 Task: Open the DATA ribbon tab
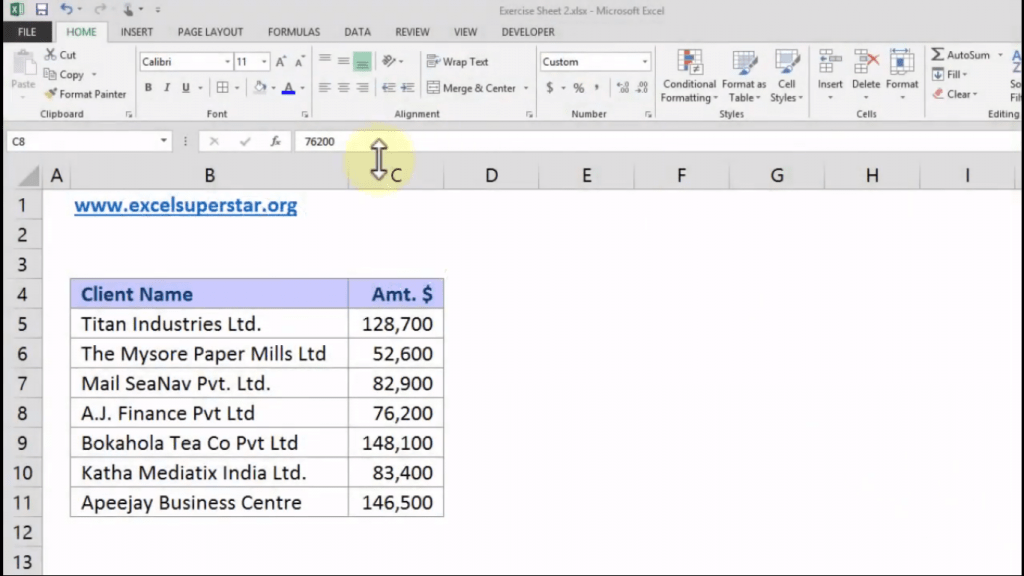357,31
